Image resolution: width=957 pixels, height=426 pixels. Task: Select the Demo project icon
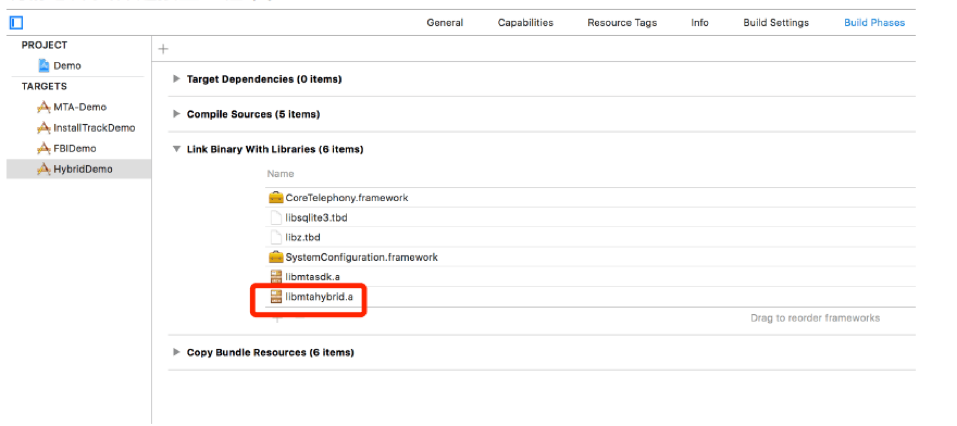44,66
